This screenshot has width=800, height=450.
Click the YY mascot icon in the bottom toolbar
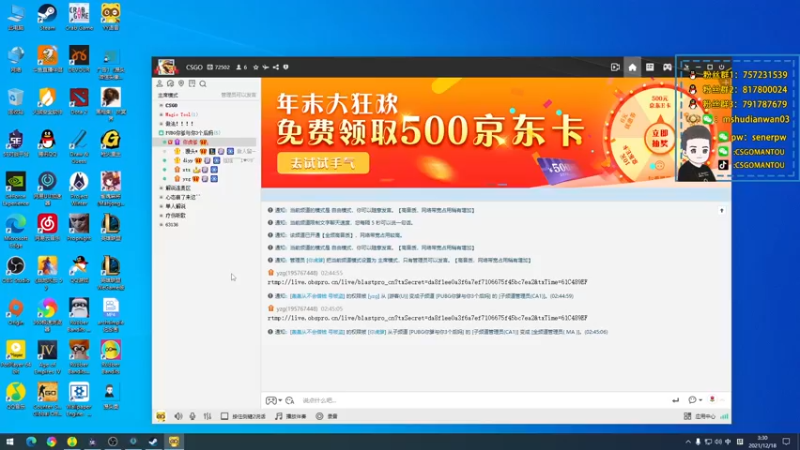pos(161,416)
